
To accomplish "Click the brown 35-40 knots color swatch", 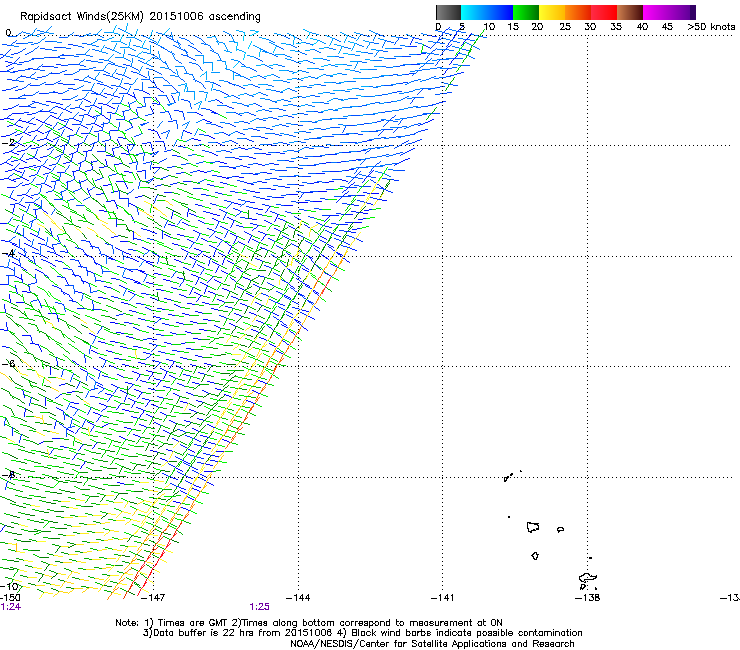I will coord(630,12).
